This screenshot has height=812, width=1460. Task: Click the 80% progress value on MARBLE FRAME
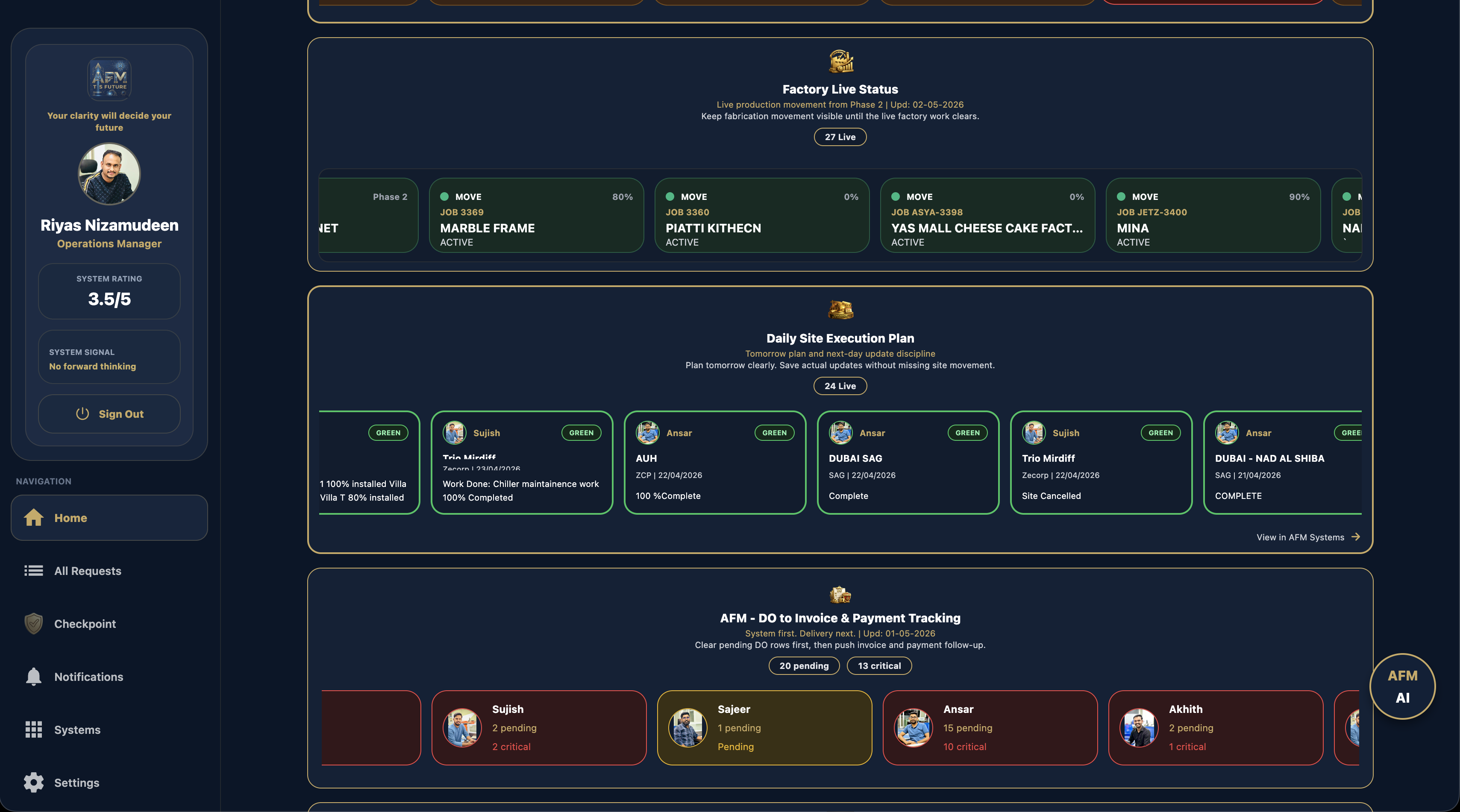pos(622,196)
